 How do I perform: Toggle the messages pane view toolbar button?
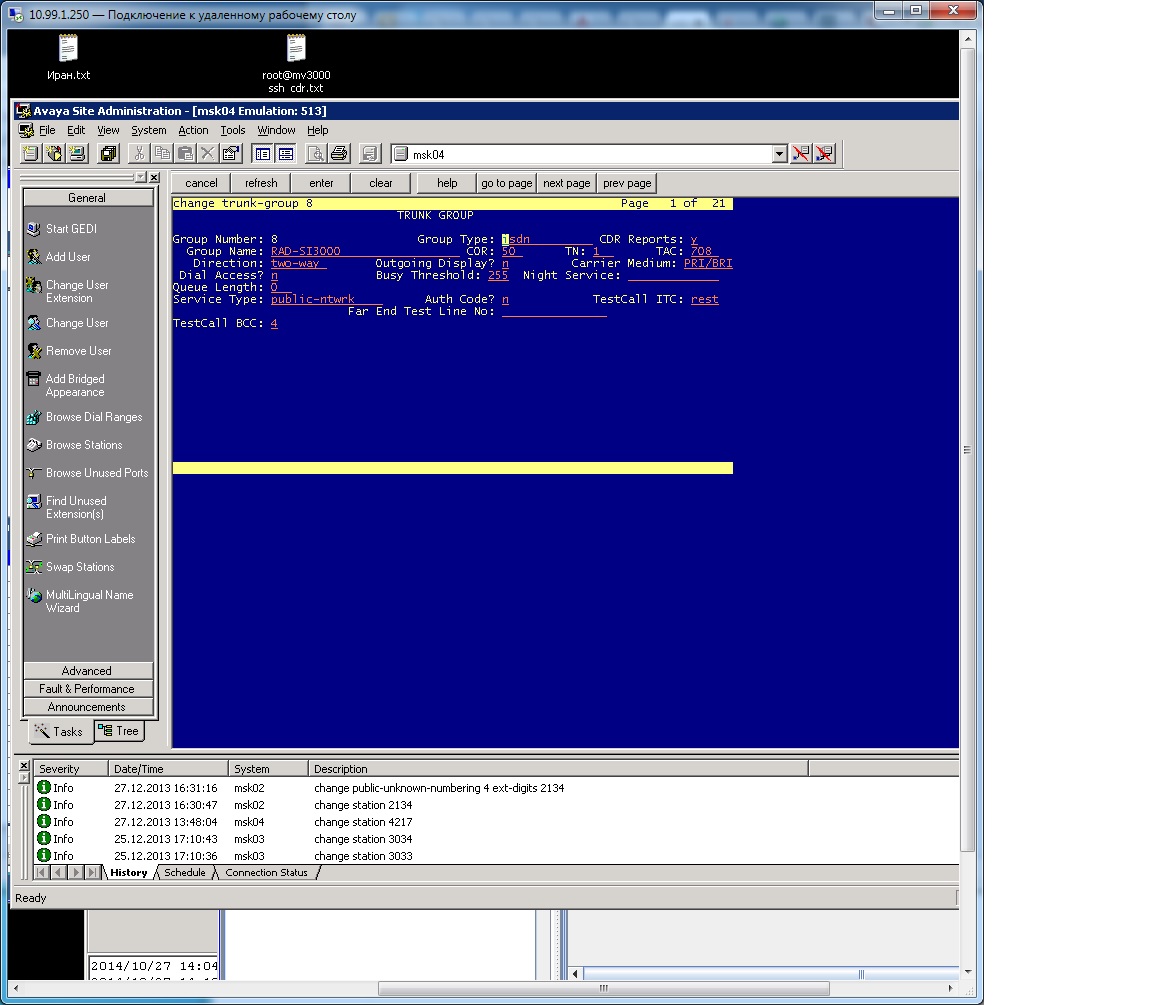click(x=286, y=154)
